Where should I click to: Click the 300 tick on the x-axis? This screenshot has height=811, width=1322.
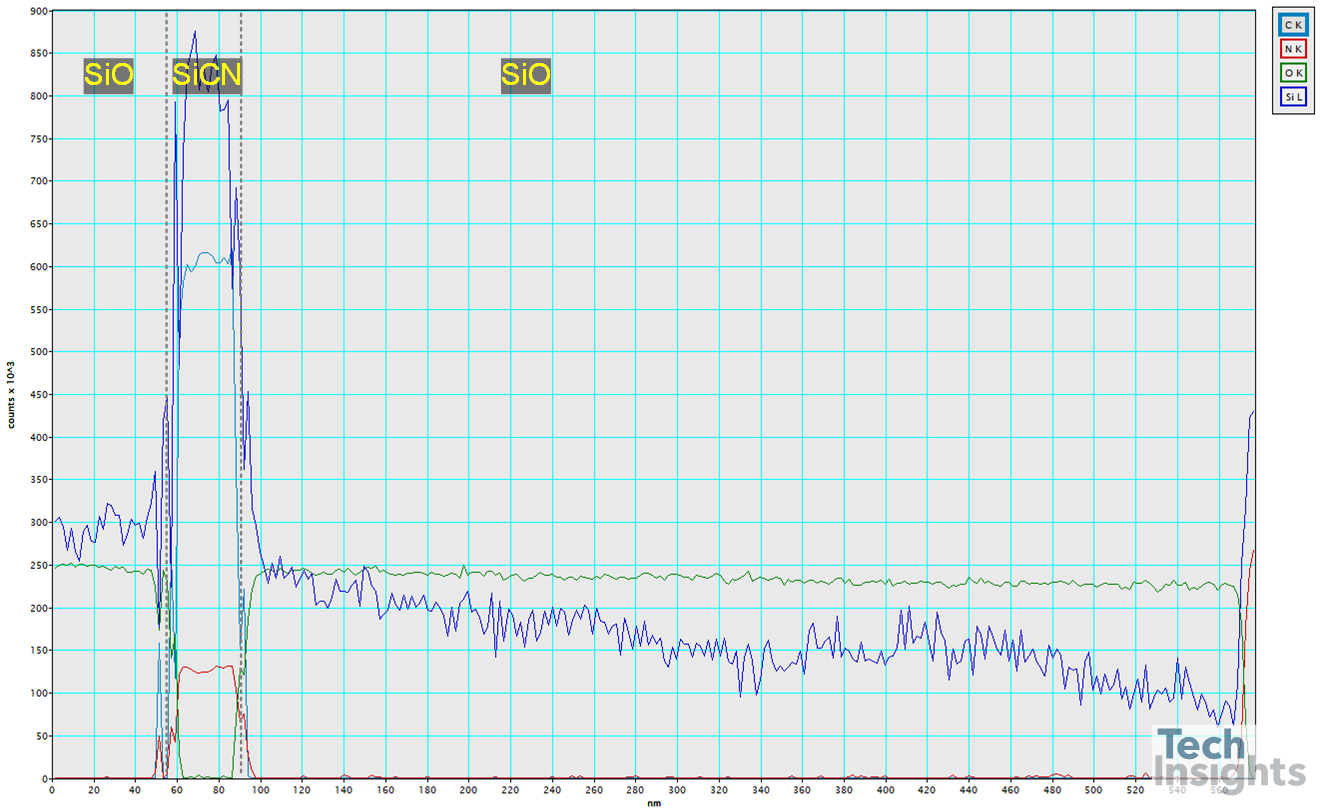click(677, 789)
